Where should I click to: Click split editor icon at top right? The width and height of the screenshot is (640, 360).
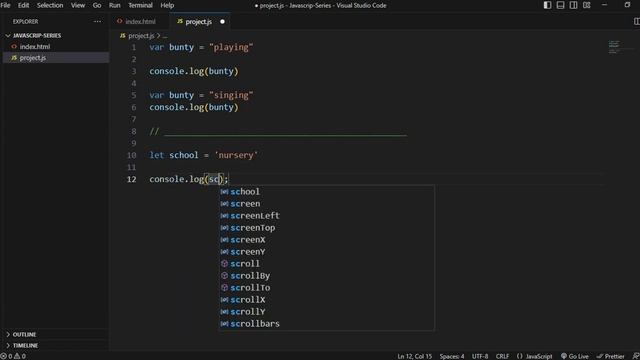pos(636,21)
